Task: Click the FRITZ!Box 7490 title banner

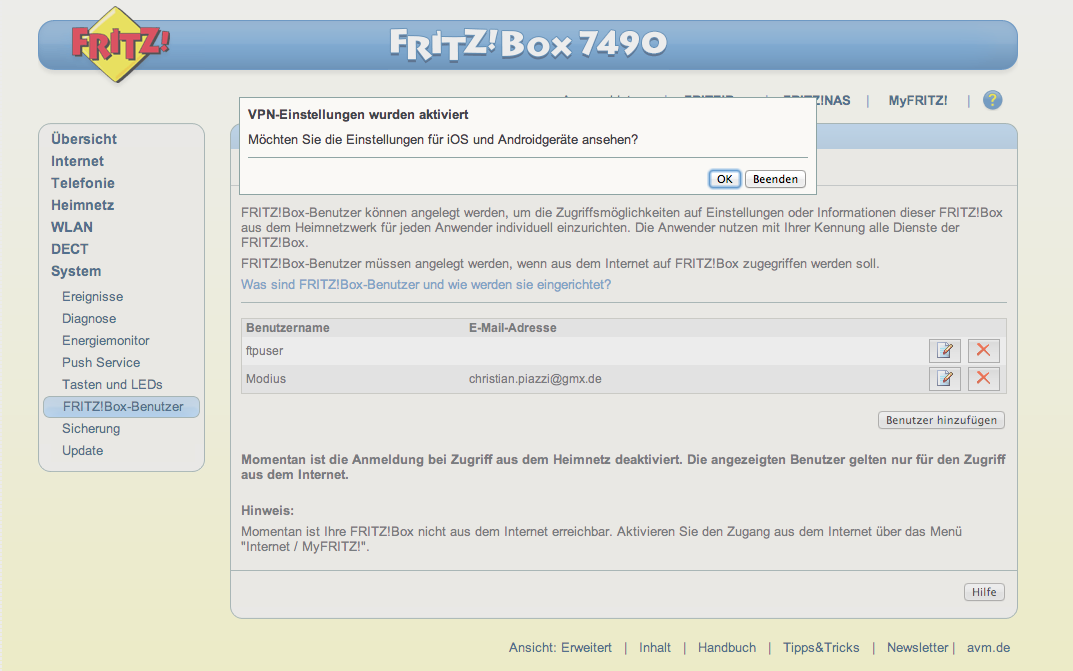Action: [x=528, y=44]
